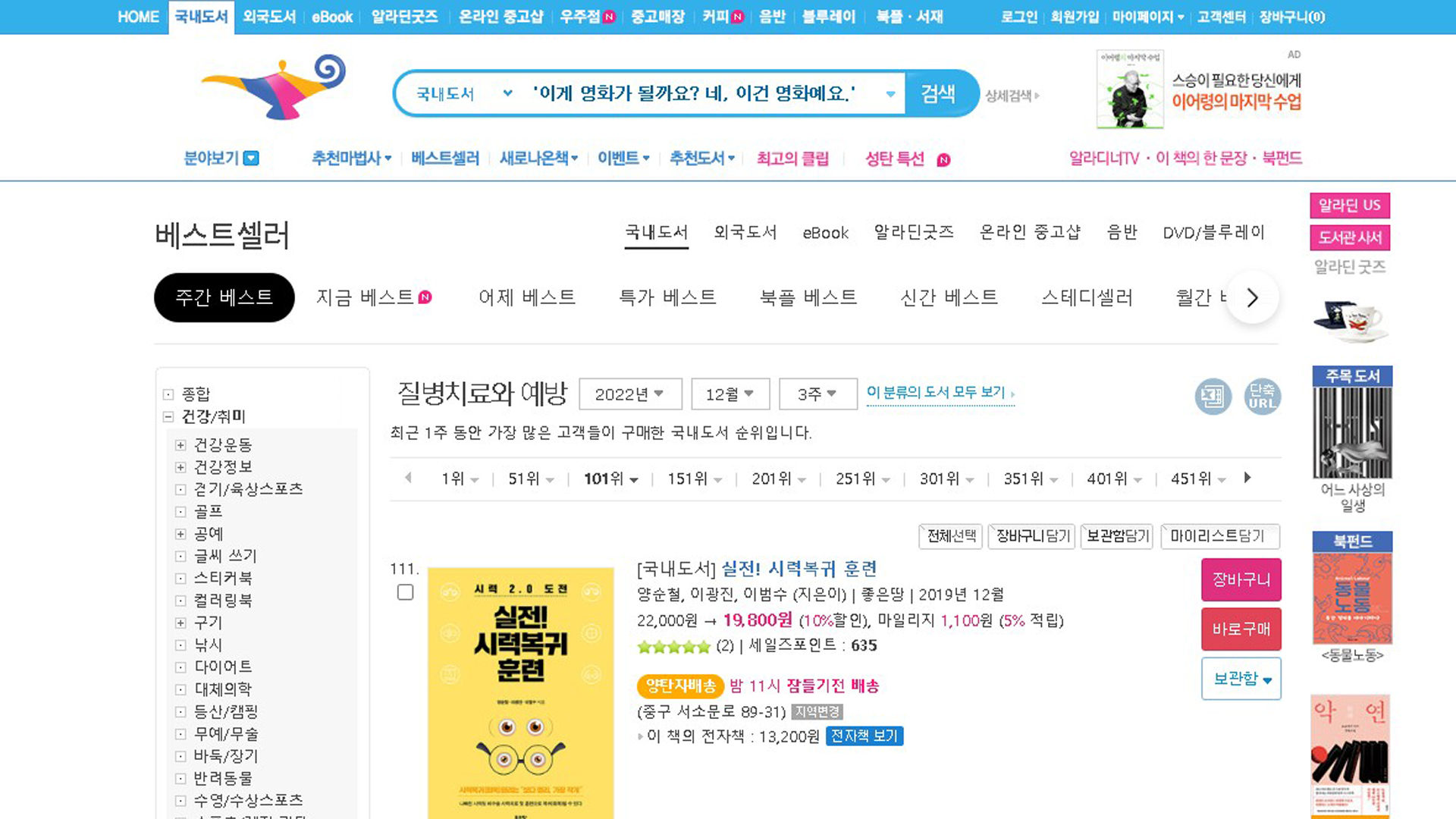Click the Excel download icon
The image size is (1456, 819).
[1213, 396]
